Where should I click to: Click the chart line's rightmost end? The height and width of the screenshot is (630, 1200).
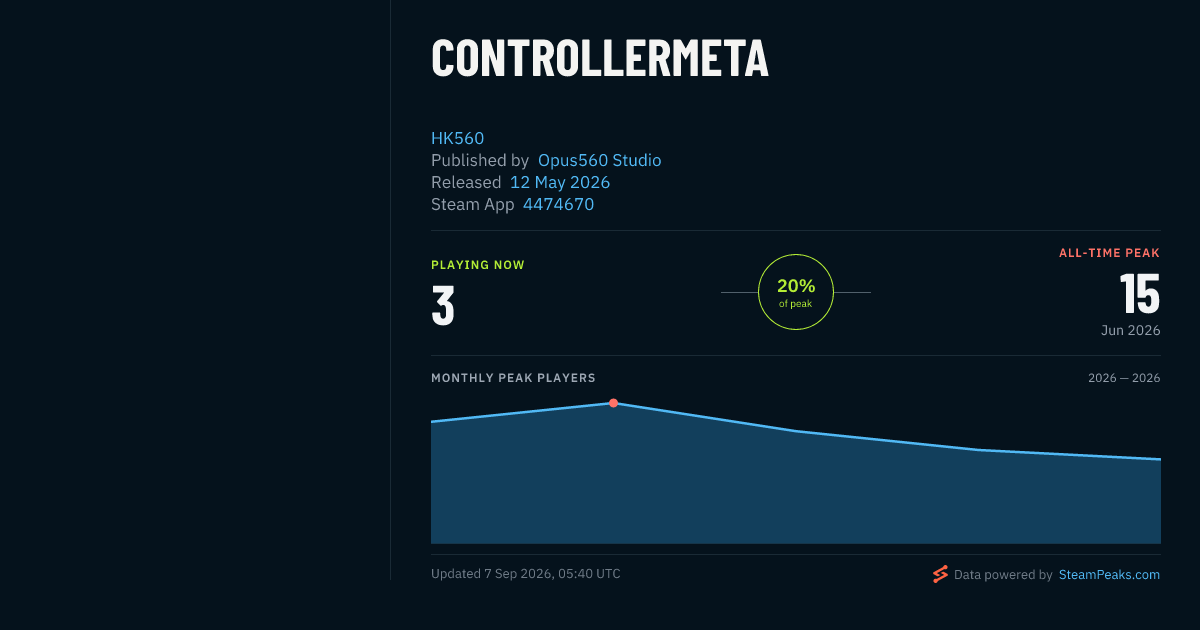coord(1159,459)
